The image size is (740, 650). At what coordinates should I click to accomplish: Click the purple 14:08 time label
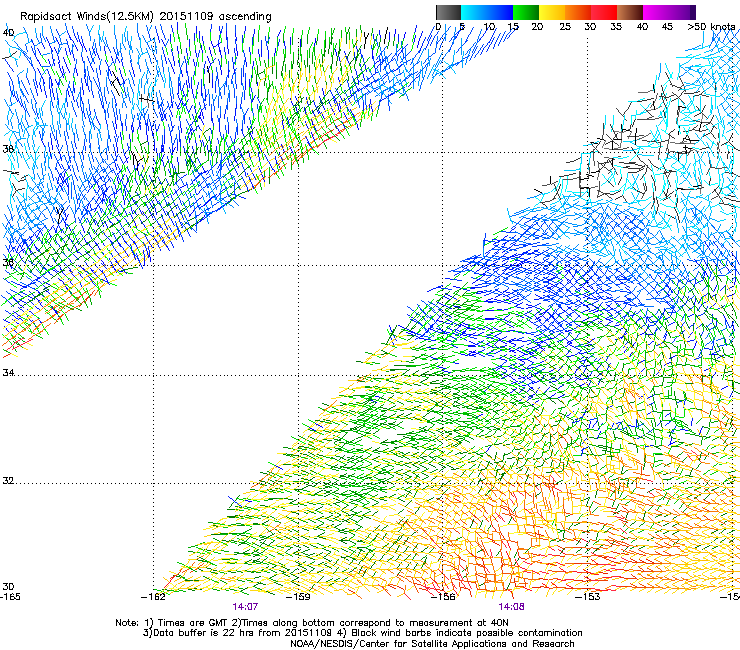click(x=512, y=607)
